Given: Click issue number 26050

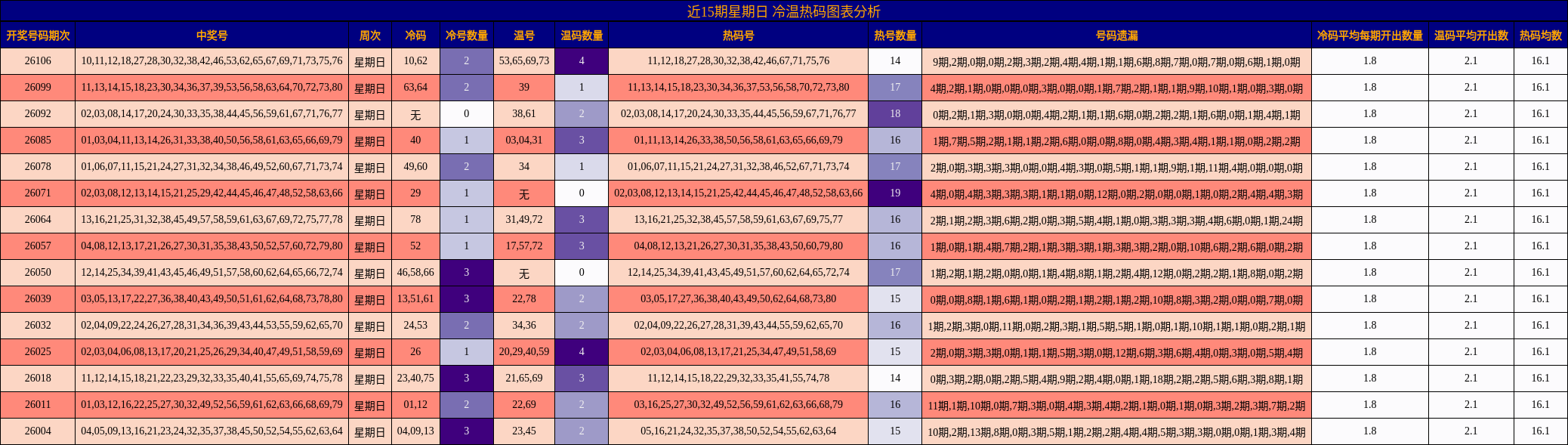Looking at the screenshot, I should point(38,273).
